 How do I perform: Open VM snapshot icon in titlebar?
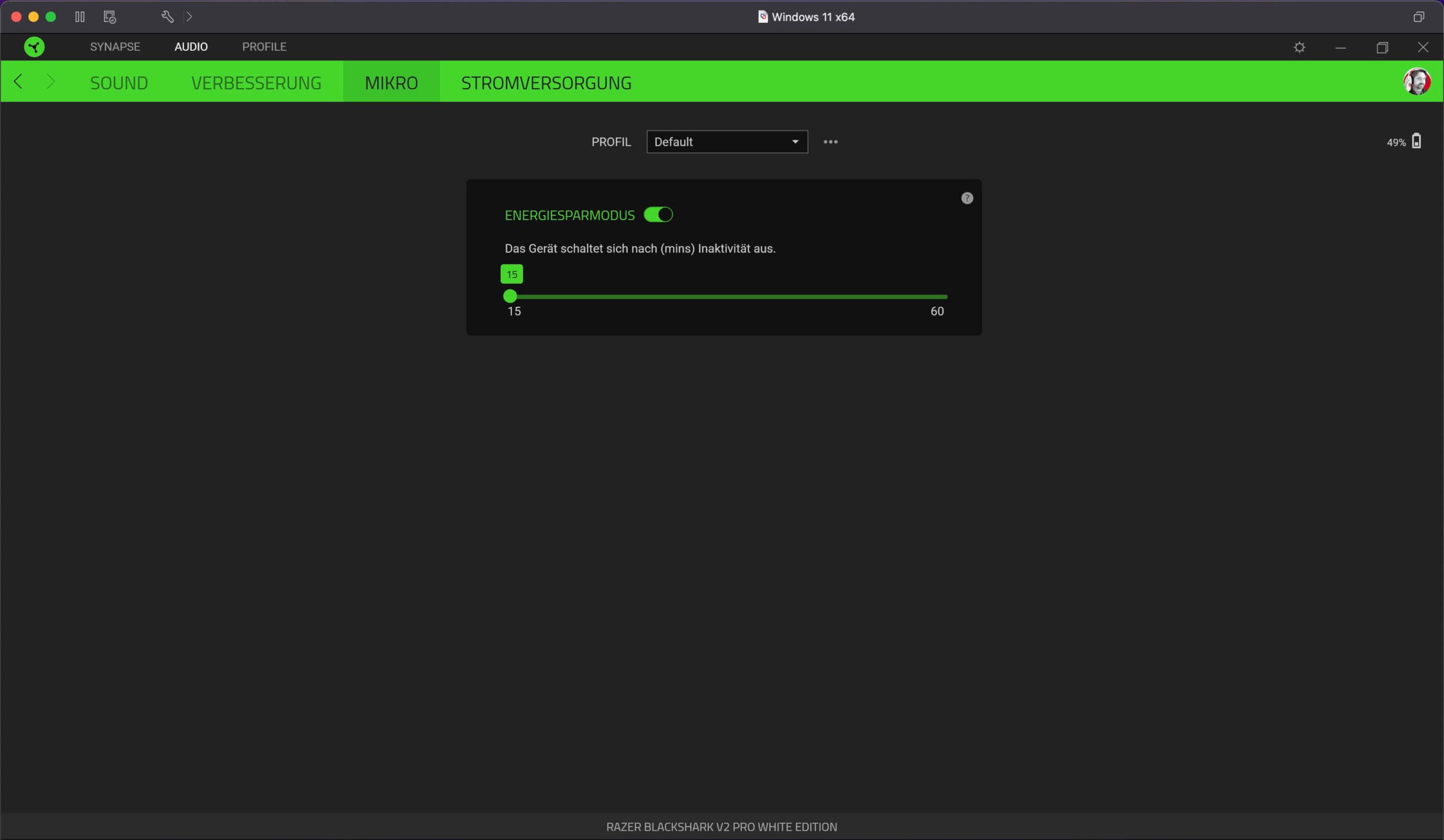tap(109, 17)
